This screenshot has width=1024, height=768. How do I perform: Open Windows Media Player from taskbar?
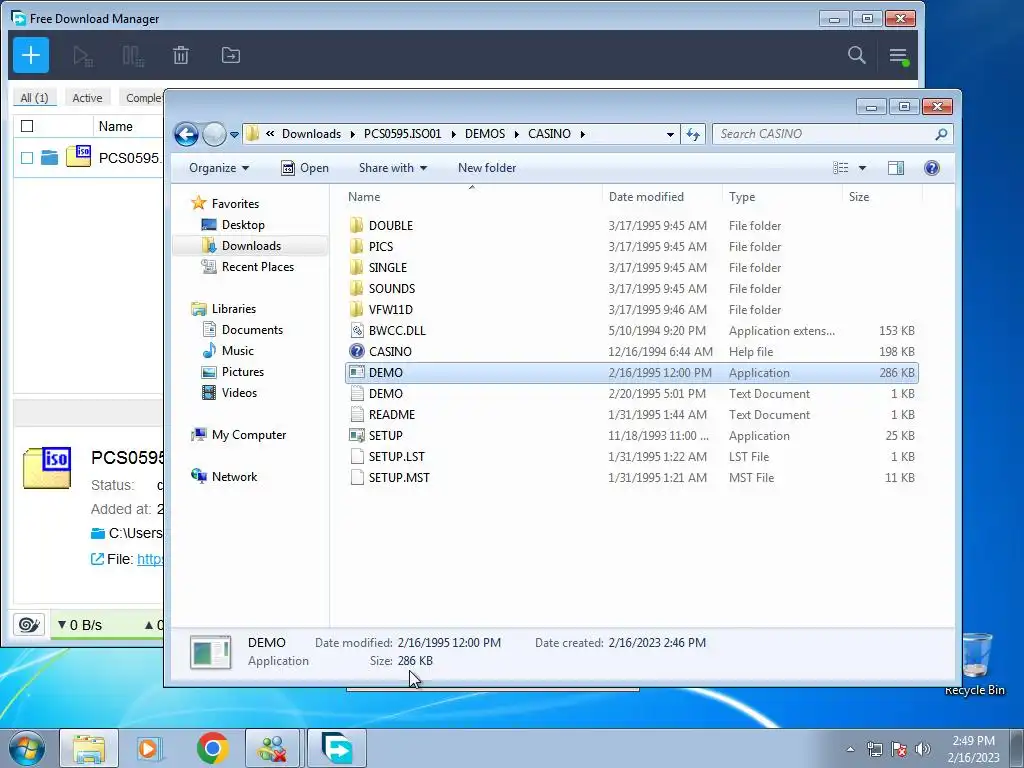pyautogui.click(x=149, y=748)
